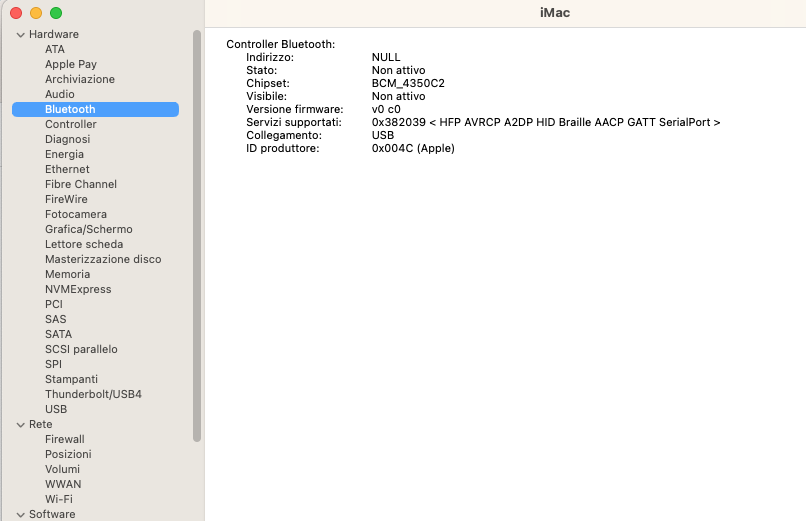Image resolution: width=806 pixels, height=521 pixels.
Task: Select ATA in the sidebar
Action: pos(54,49)
